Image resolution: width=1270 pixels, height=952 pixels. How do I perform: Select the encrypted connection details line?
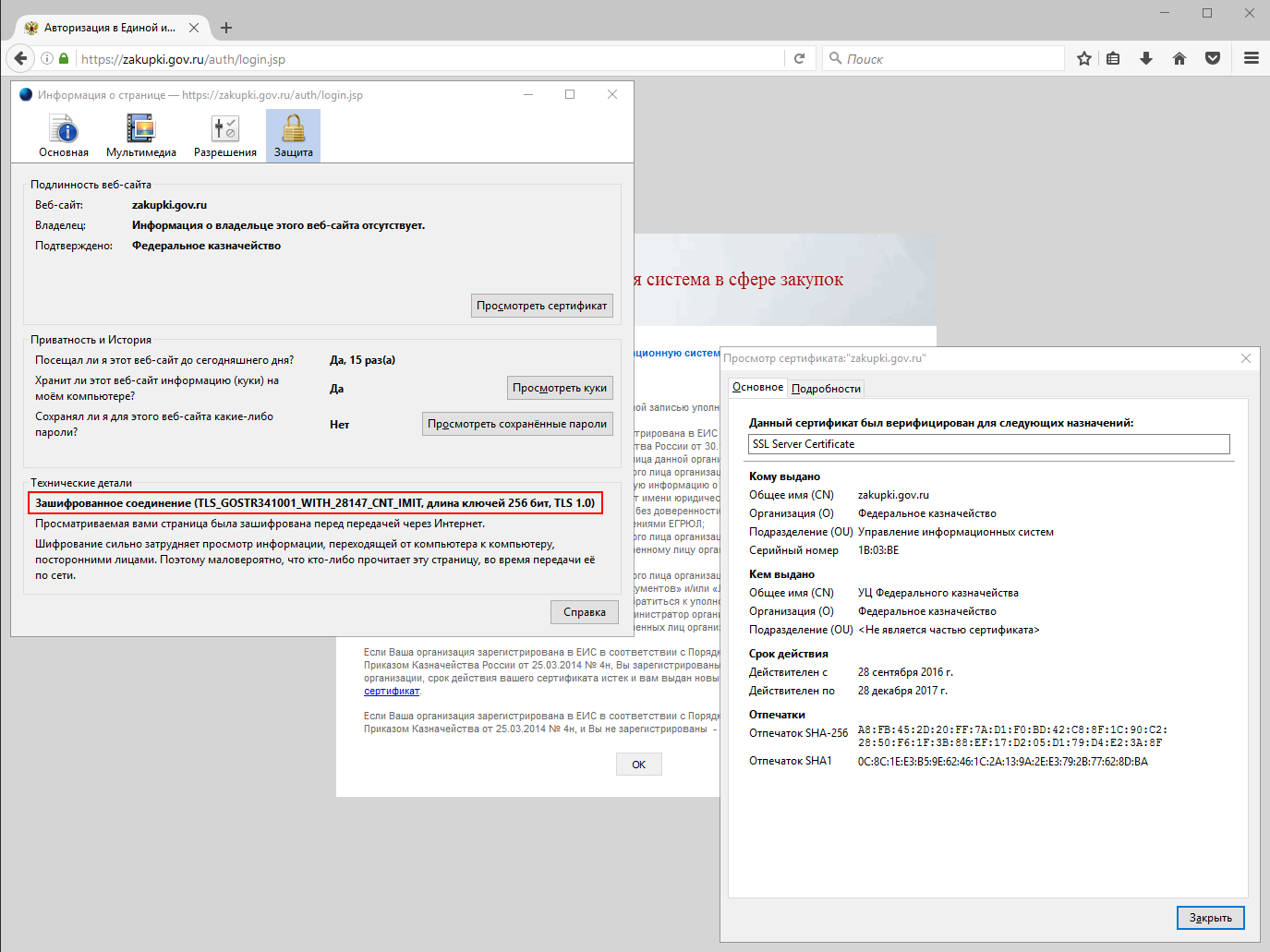click(316, 503)
